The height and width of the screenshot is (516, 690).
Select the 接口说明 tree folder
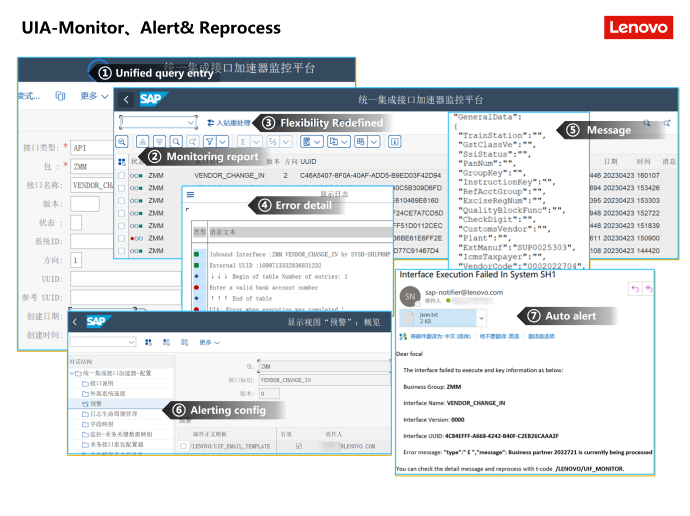98,383
